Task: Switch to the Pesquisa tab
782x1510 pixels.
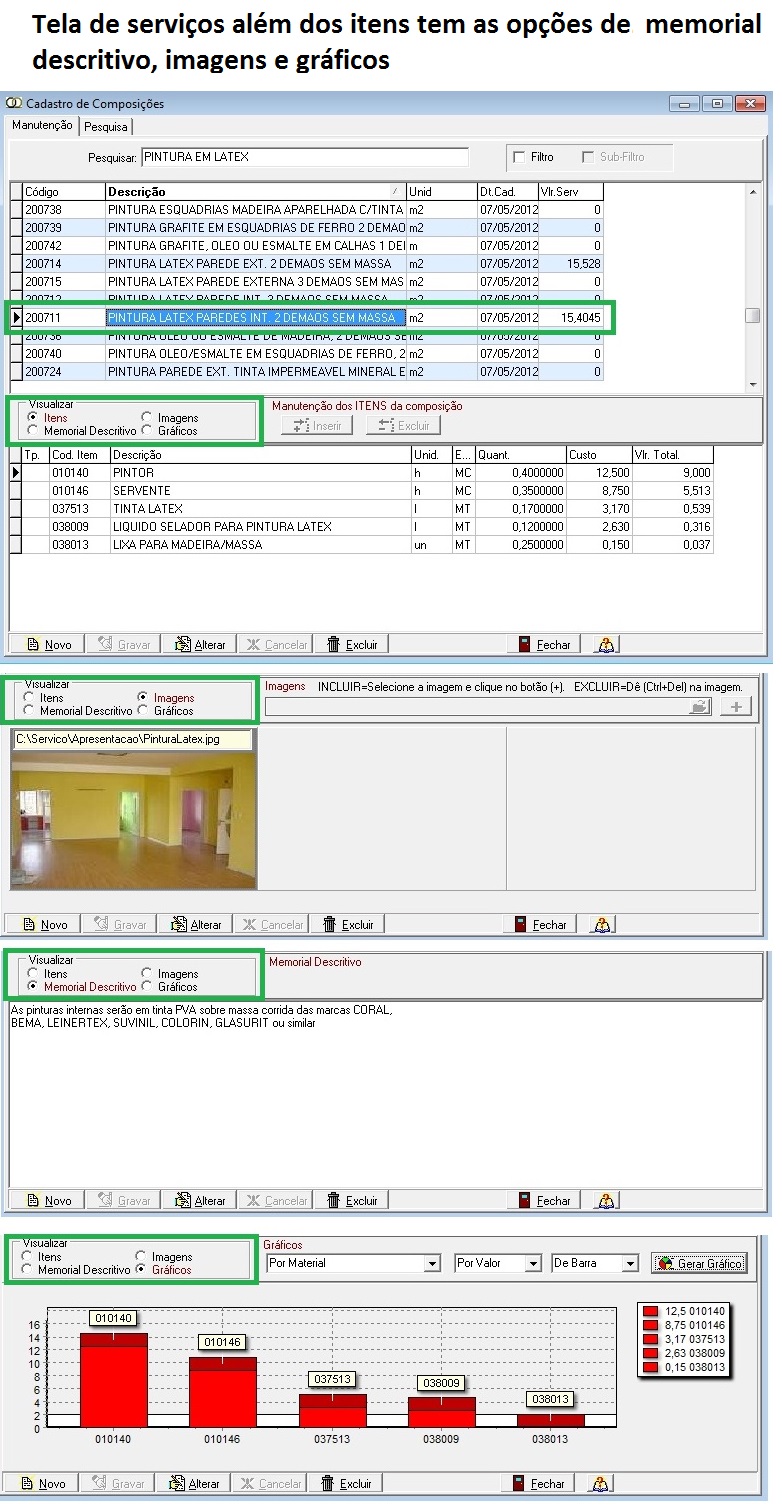Action: (x=105, y=127)
